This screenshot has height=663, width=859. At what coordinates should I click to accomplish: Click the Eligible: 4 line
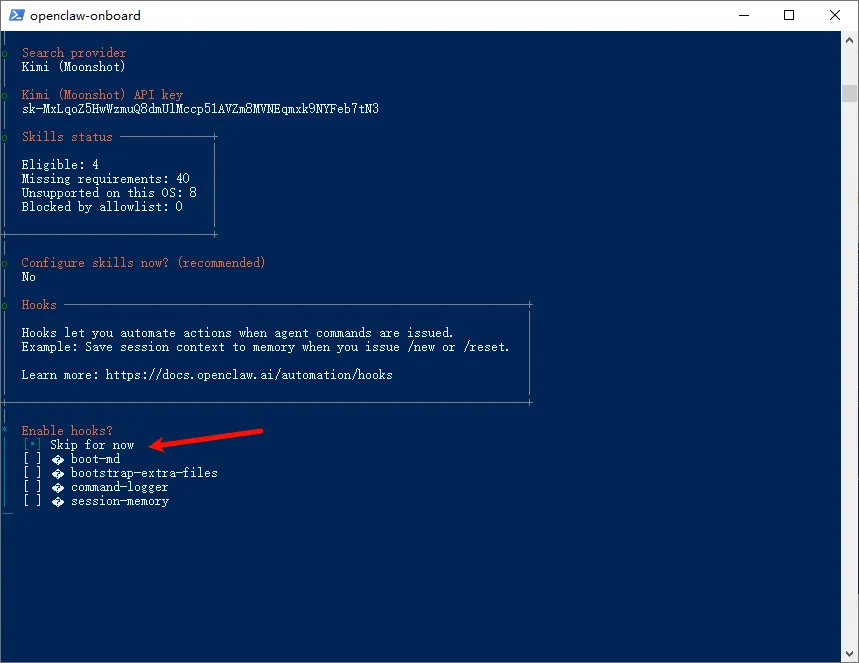[x=60, y=164]
